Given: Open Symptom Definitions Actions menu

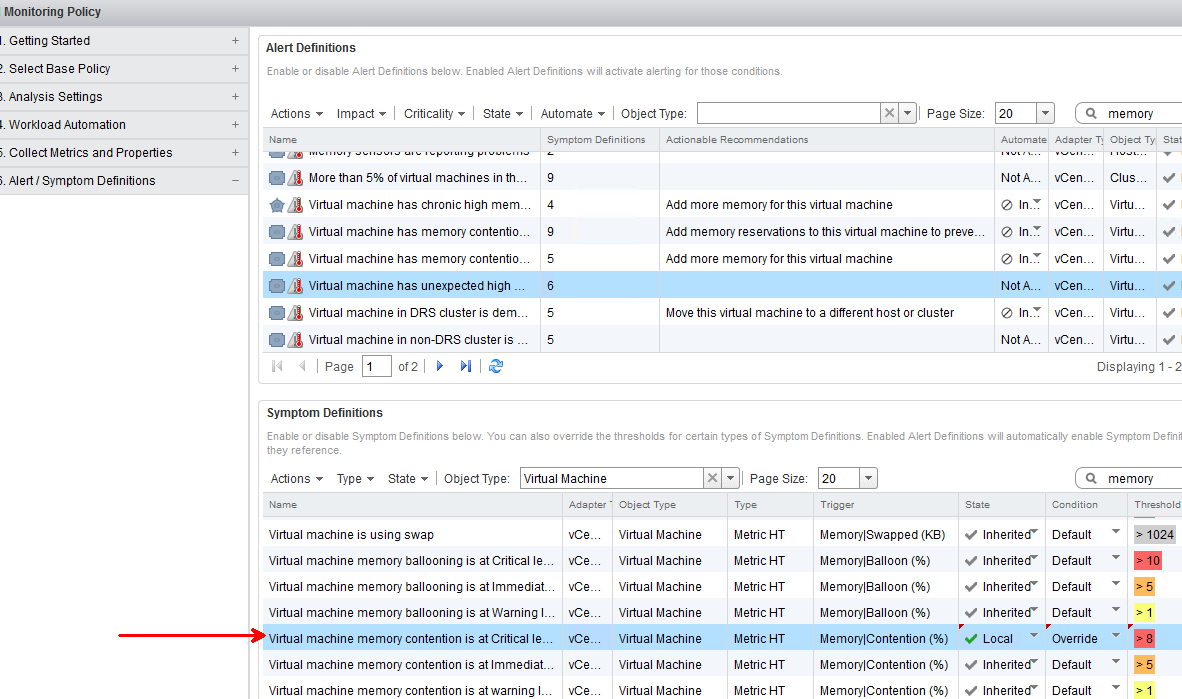Looking at the screenshot, I should coord(297,479).
